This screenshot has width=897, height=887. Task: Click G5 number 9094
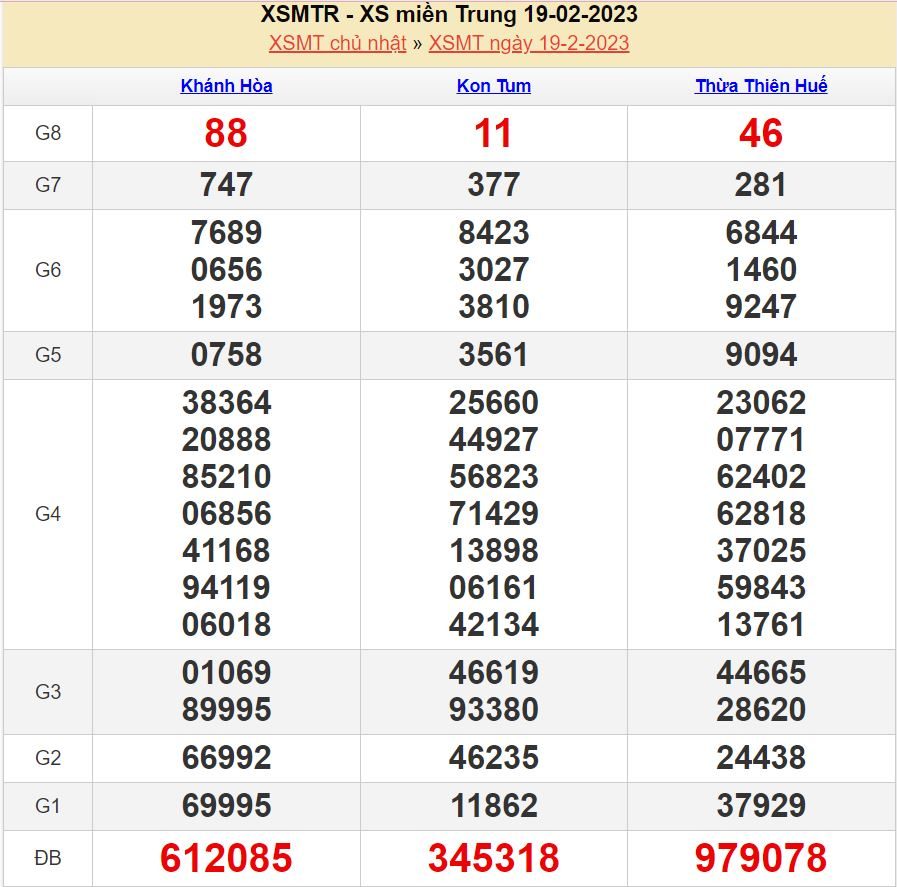761,355
